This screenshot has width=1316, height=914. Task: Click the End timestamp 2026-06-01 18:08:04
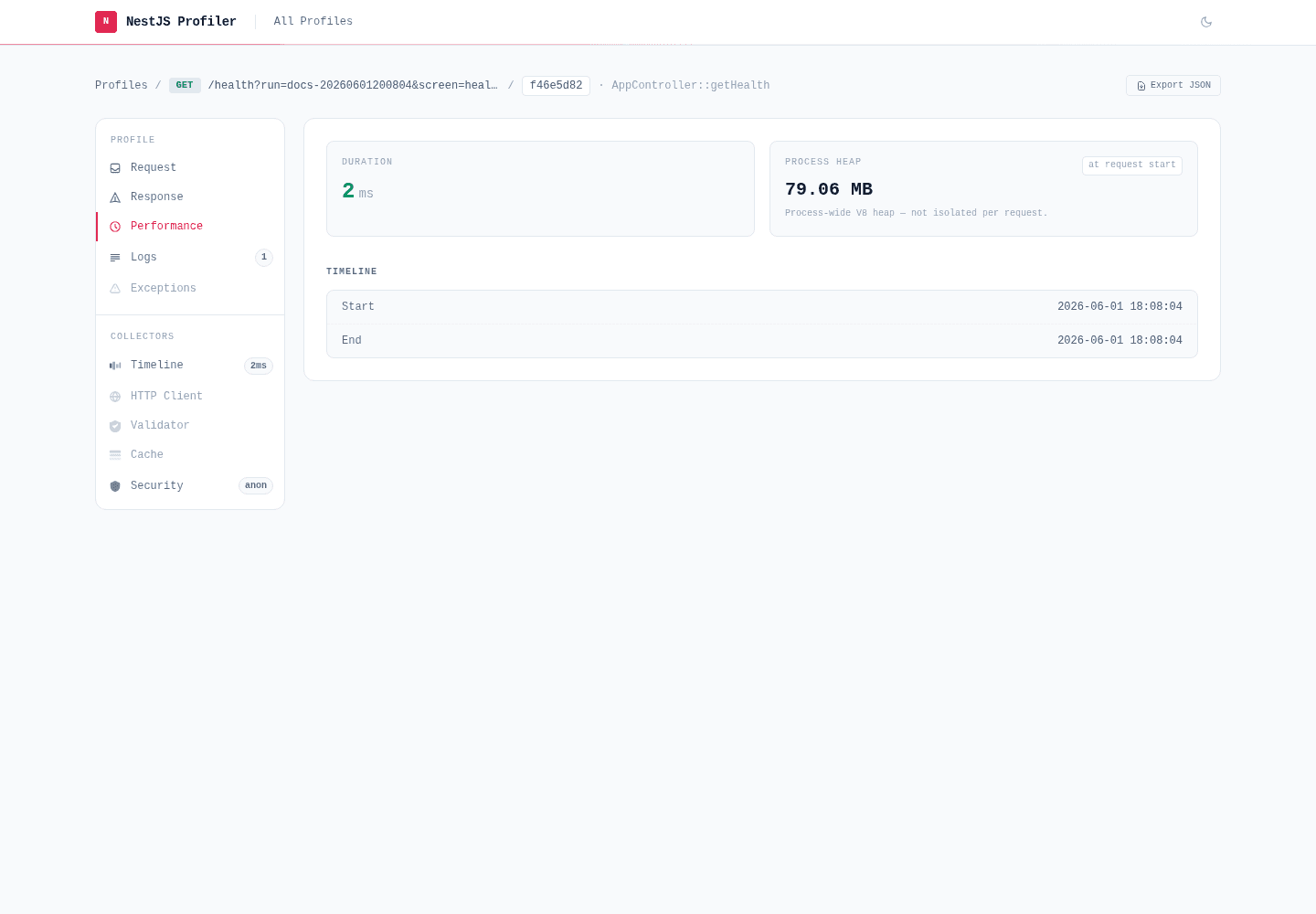1120,341
